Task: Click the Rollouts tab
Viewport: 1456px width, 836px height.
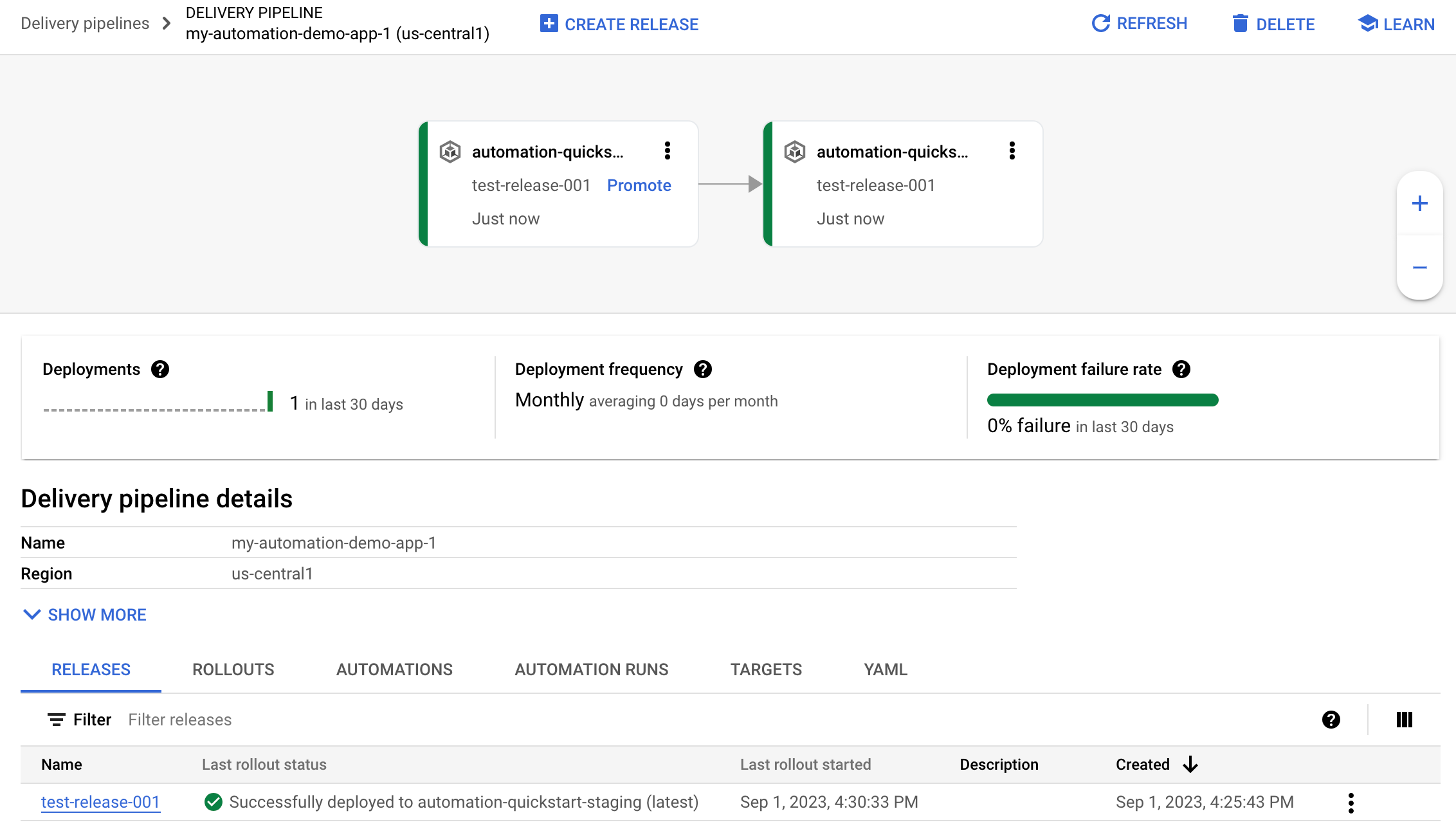Action: pyautogui.click(x=233, y=669)
